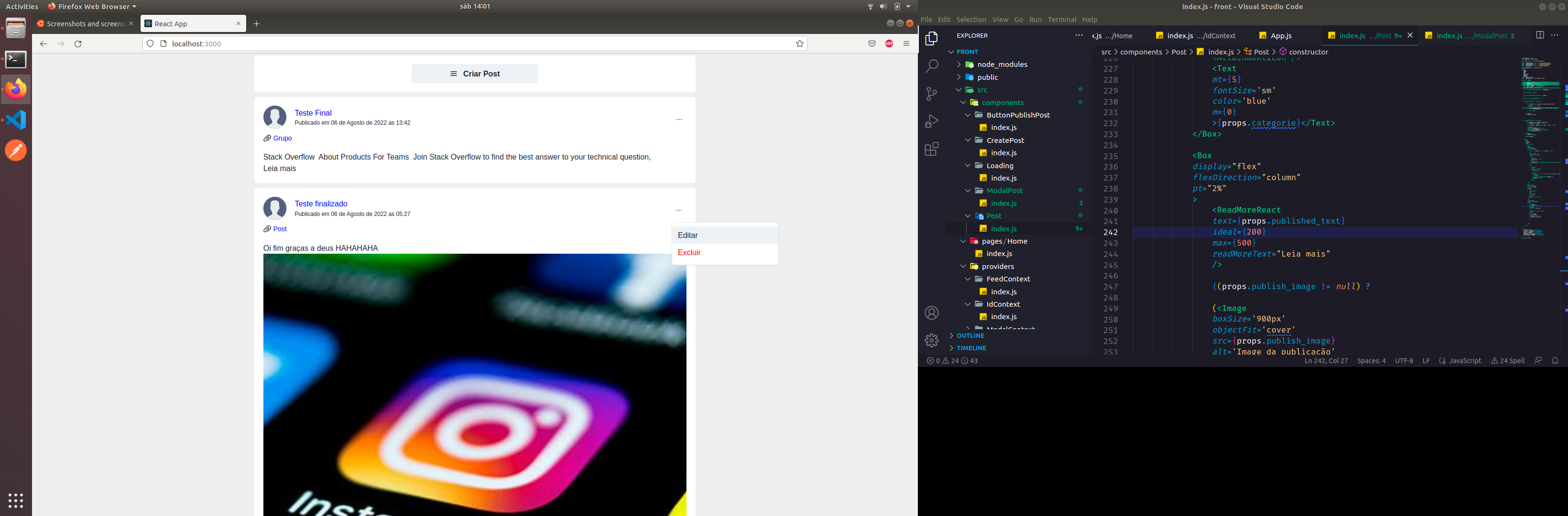Reload the page in Firefox
This screenshot has height=516, width=1568.
[78, 44]
